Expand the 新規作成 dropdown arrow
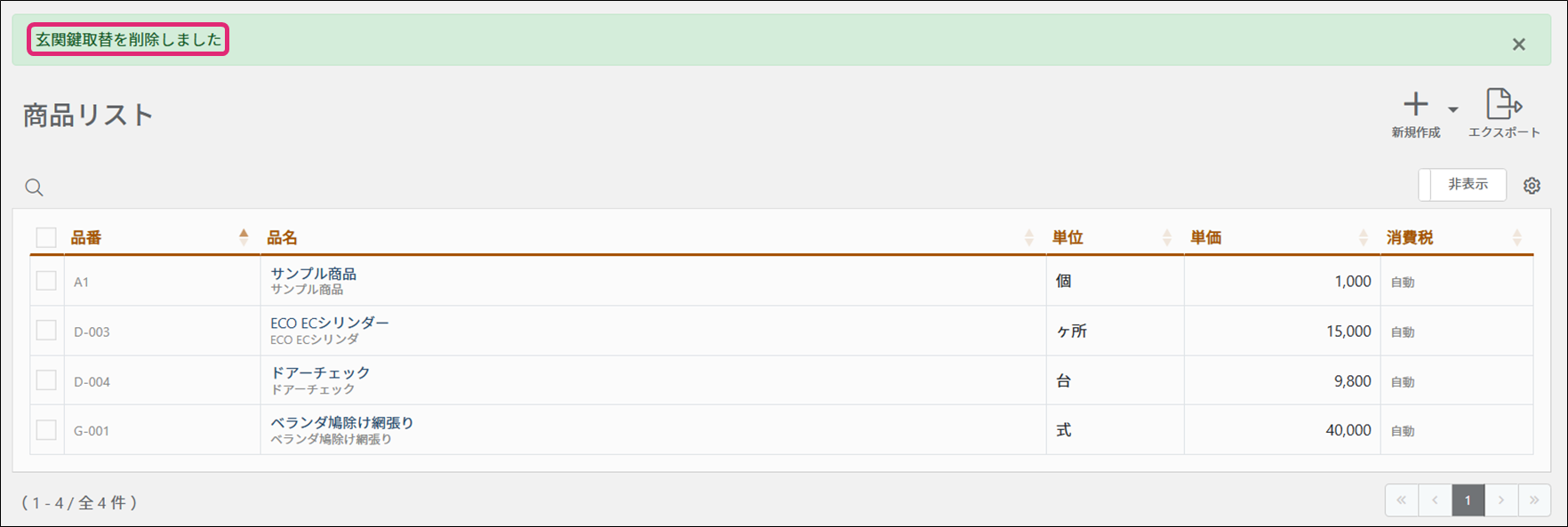The width and height of the screenshot is (1568, 527). [1453, 109]
